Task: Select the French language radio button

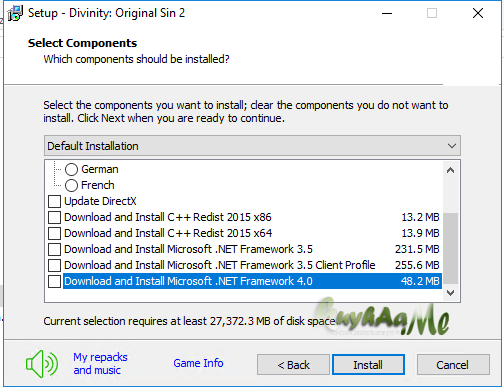Action: pyautogui.click(x=71, y=185)
